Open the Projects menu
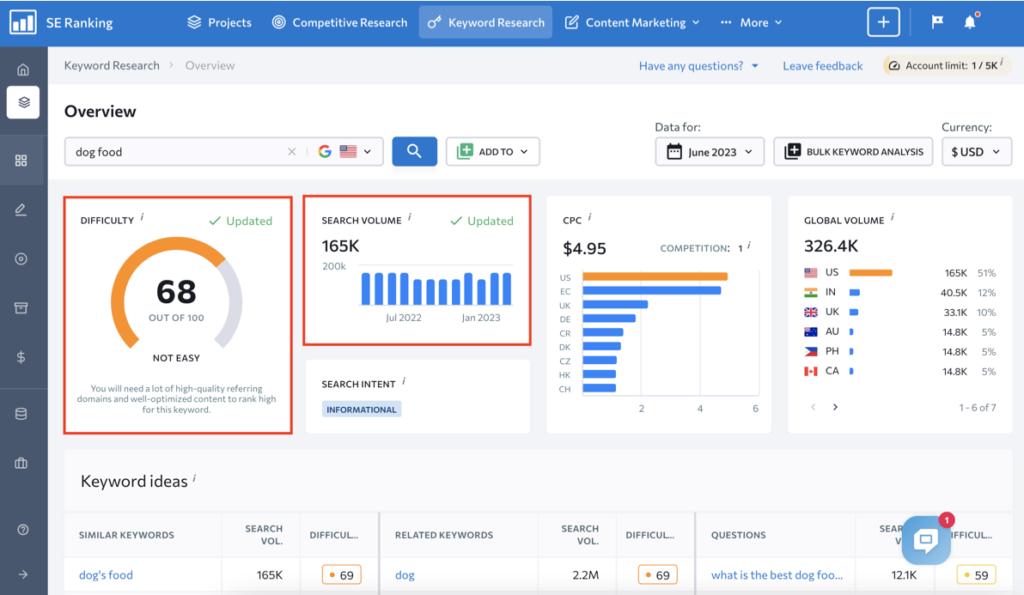Image resolution: width=1024 pixels, height=595 pixels. pos(219,22)
